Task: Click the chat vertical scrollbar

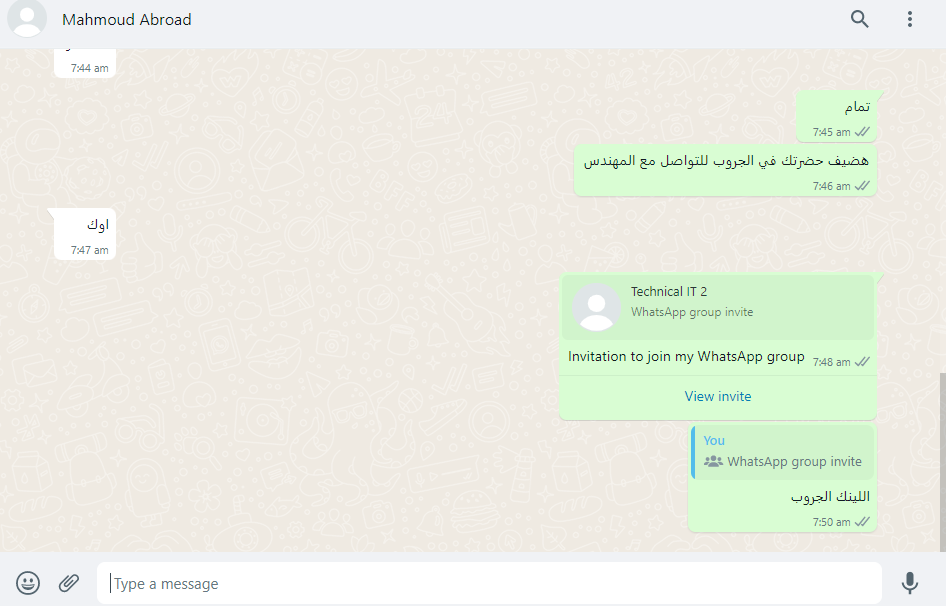Action: click(942, 462)
